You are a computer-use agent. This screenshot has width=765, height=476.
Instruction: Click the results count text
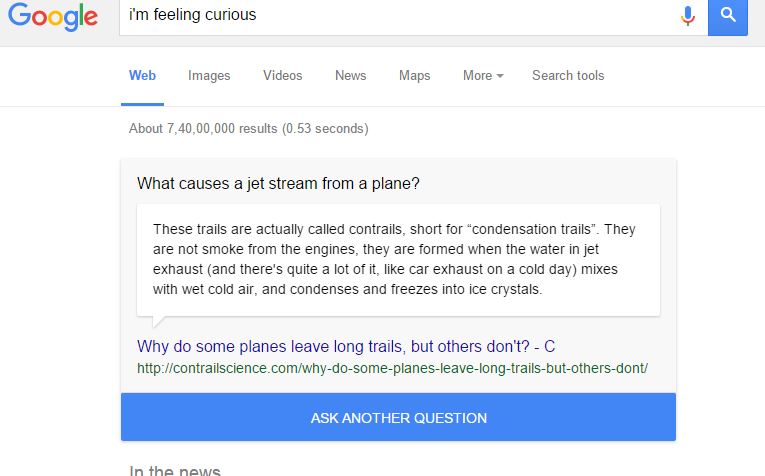click(x=248, y=129)
